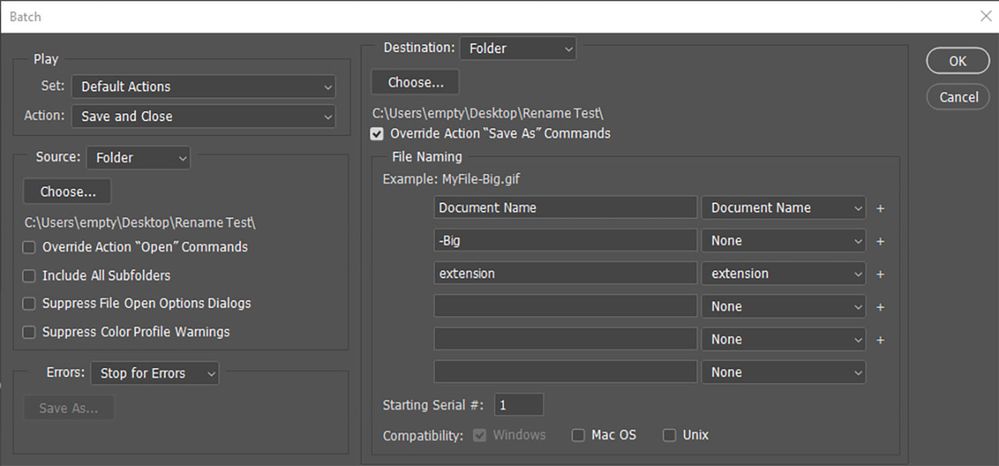Enable Mac OS compatibility
The width and height of the screenshot is (999, 466).
click(578, 435)
